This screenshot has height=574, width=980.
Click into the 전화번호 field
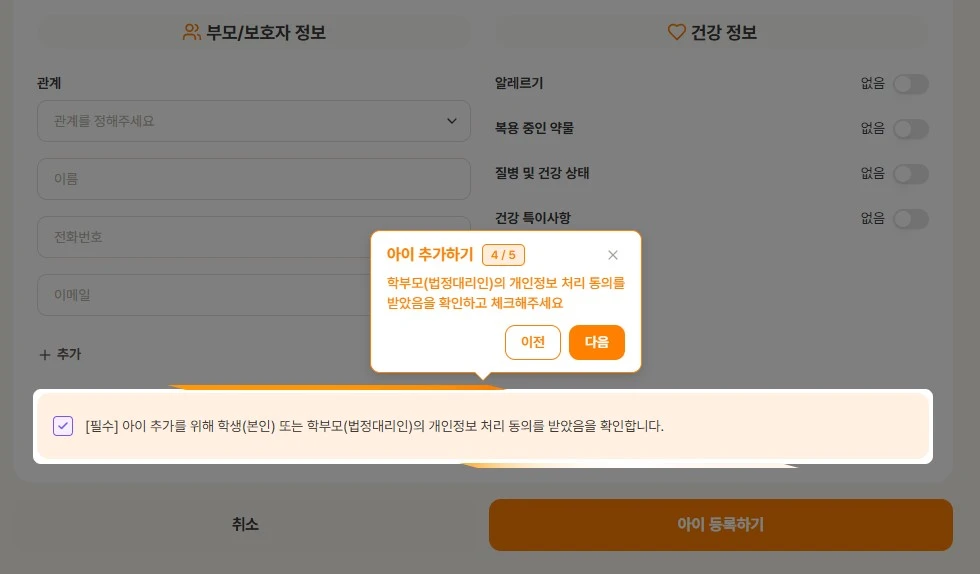[x=204, y=237]
